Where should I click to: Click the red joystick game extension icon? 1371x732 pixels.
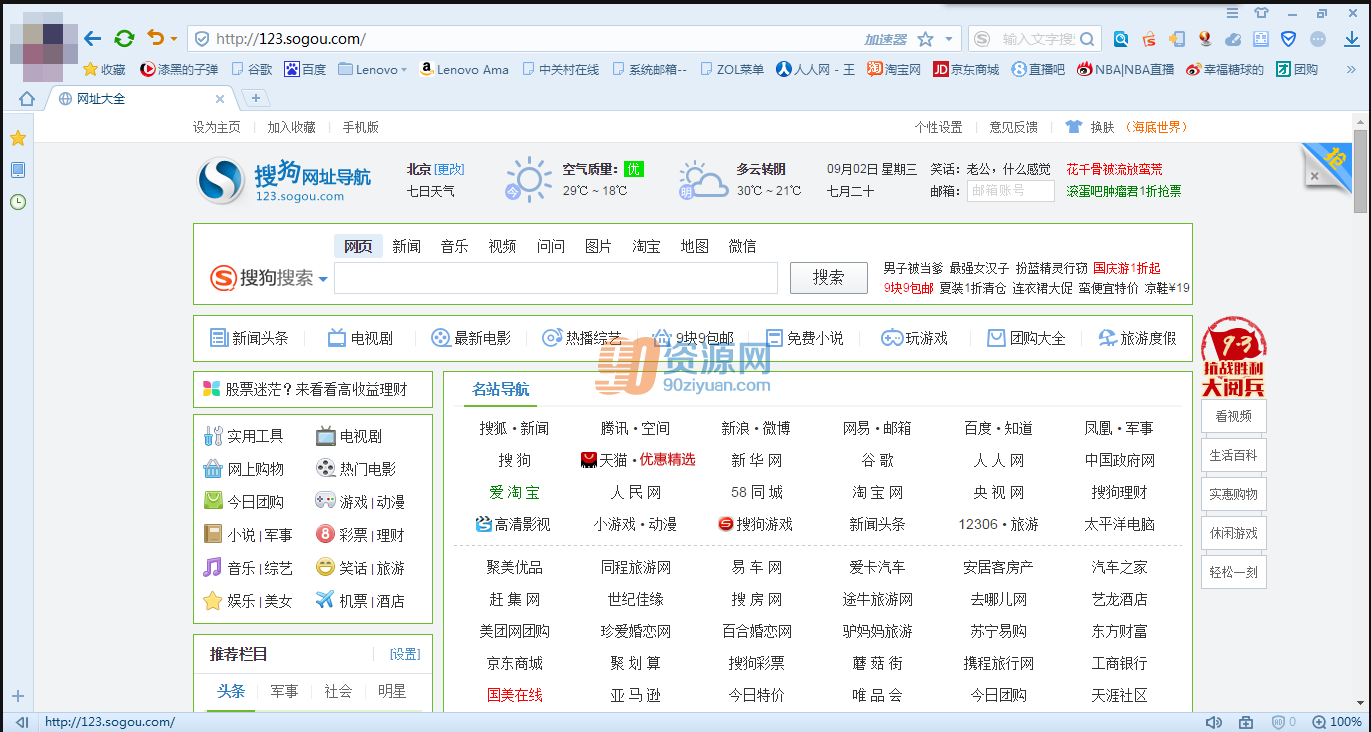(1205, 39)
